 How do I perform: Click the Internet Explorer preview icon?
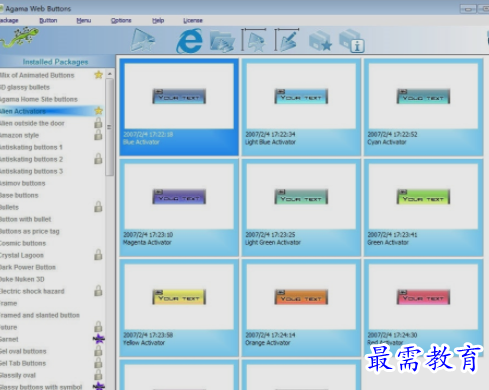(189, 41)
